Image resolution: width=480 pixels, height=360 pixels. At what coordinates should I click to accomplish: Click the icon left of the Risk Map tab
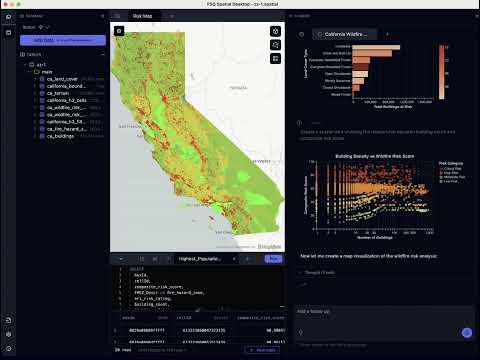click(x=117, y=16)
